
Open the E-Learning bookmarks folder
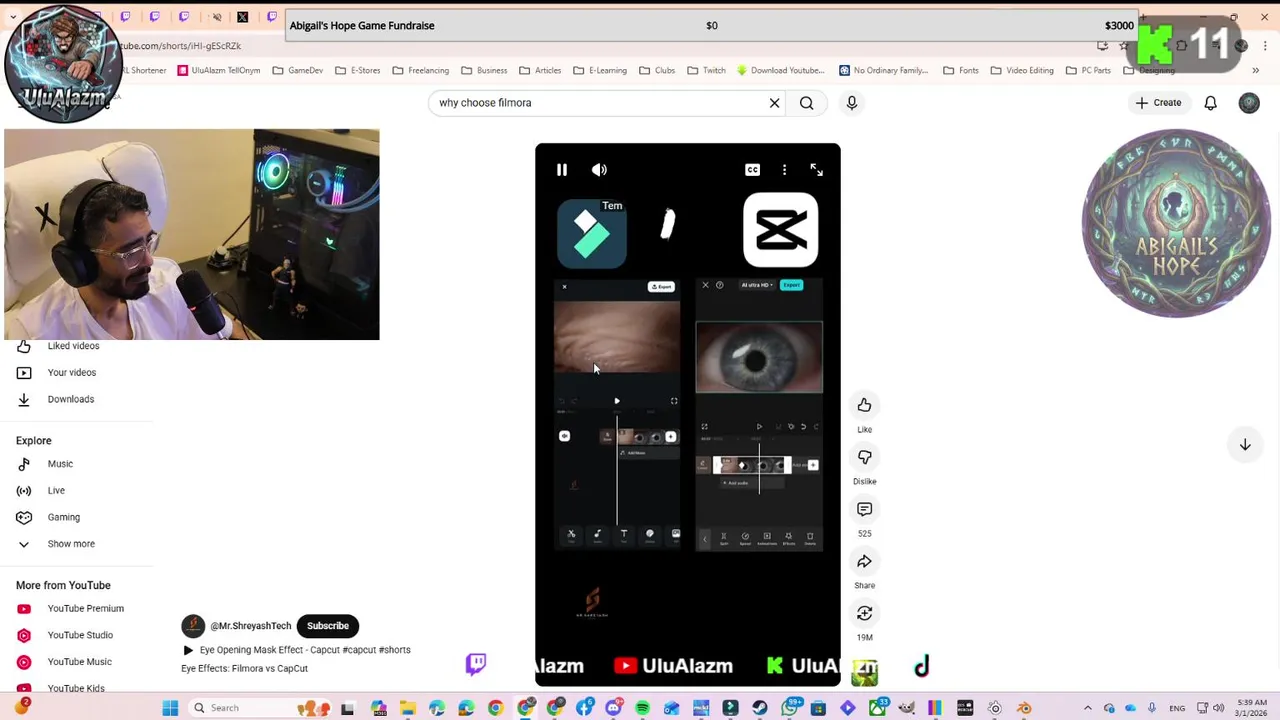point(600,71)
